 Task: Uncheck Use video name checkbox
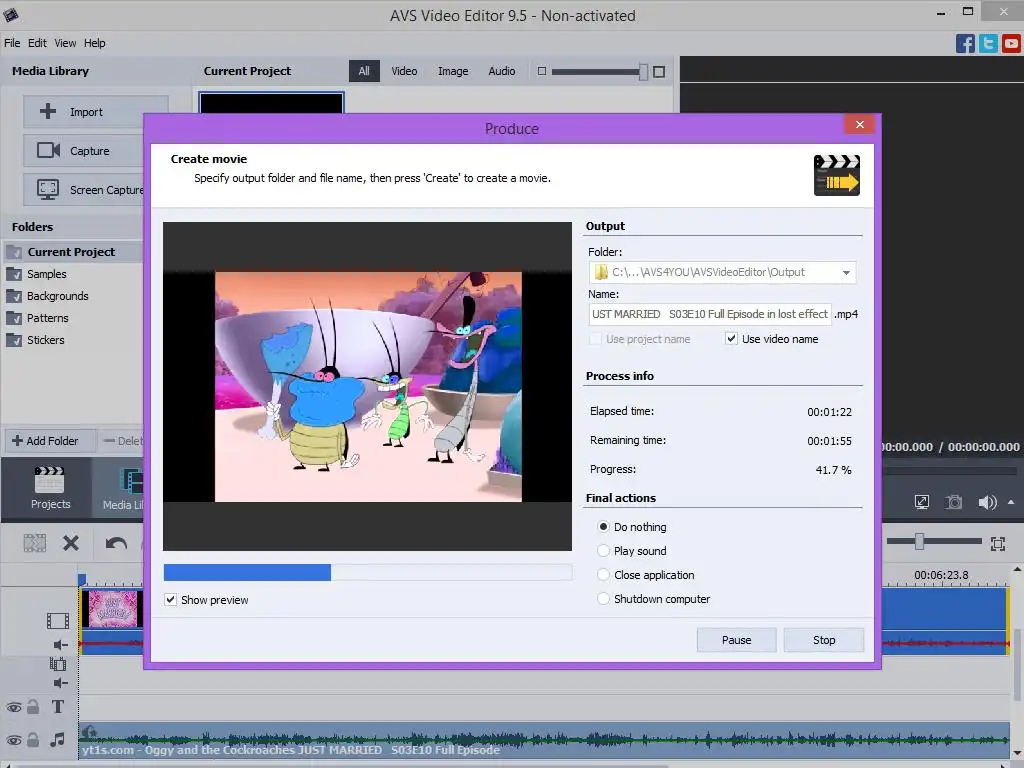[x=731, y=338]
